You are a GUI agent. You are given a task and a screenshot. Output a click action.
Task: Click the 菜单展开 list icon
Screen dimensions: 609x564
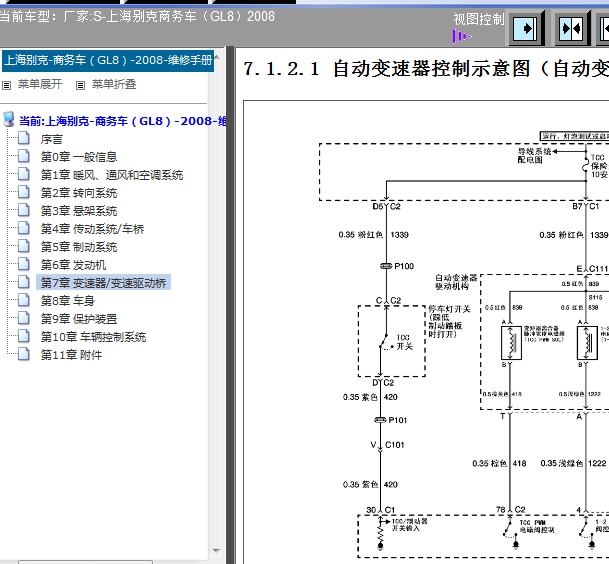(7, 85)
